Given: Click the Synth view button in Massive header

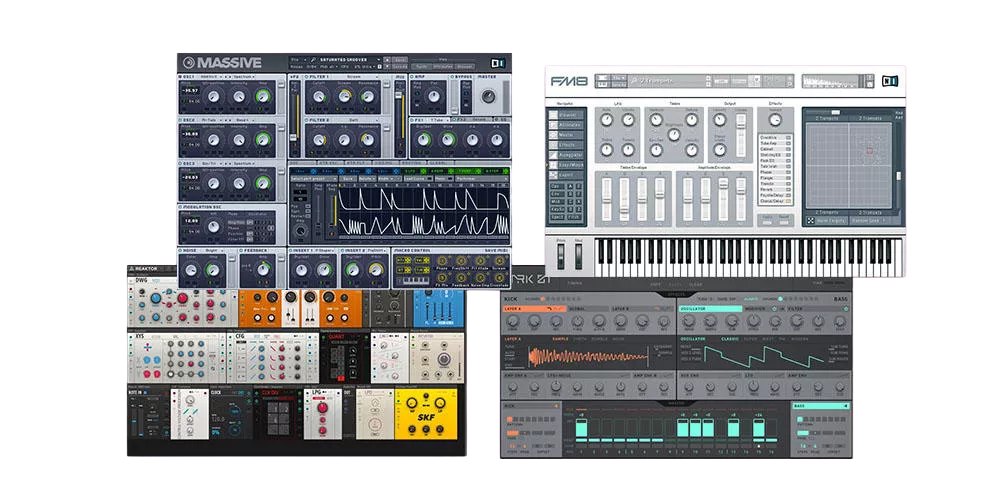Looking at the screenshot, I should (x=420, y=66).
